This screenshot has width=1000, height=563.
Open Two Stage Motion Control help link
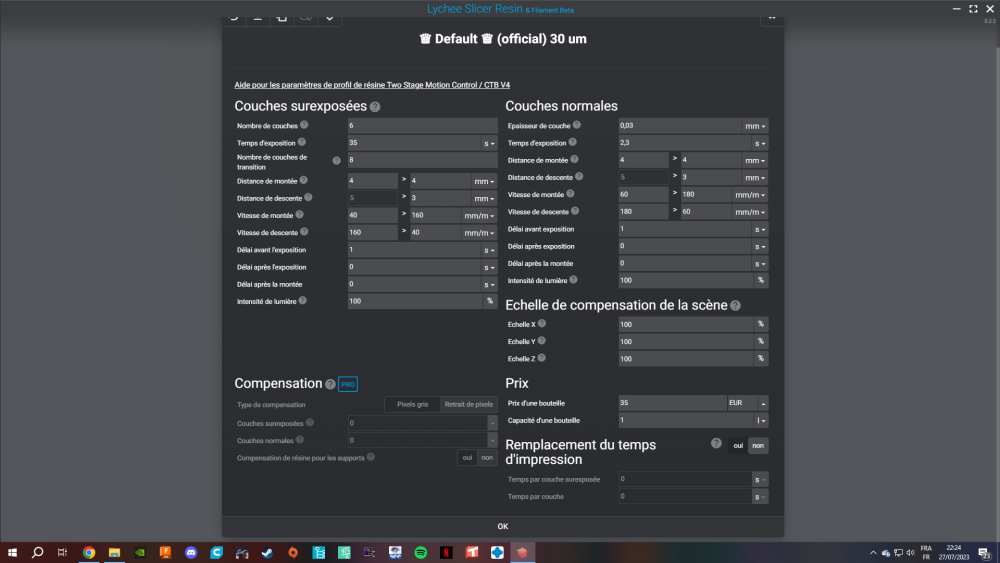372,85
